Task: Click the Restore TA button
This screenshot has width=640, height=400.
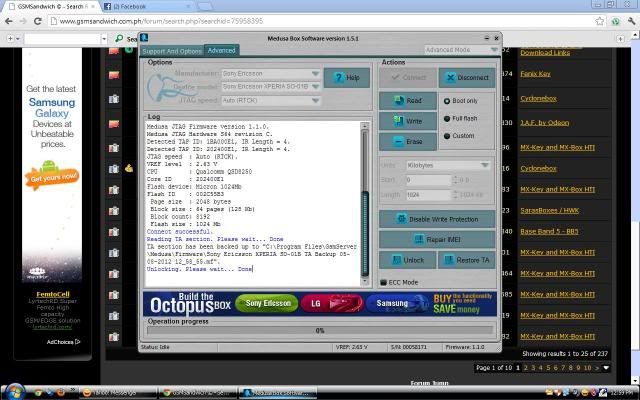Action: 467,260
